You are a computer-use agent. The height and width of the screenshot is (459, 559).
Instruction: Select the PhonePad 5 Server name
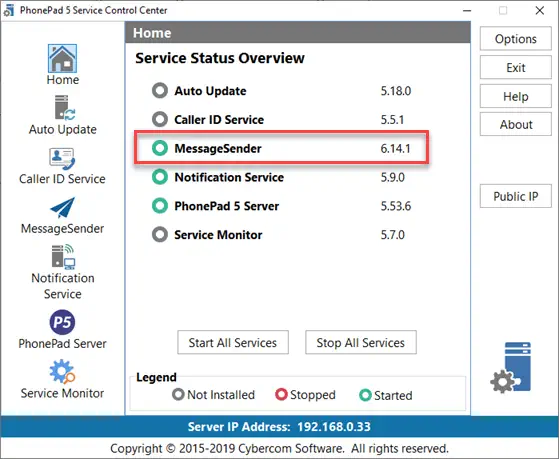(x=227, y=206)
